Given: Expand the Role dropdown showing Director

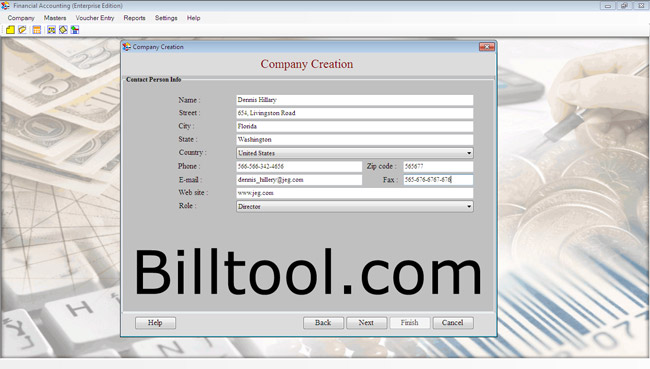Looking at the screenshot, I should [469, 206].
